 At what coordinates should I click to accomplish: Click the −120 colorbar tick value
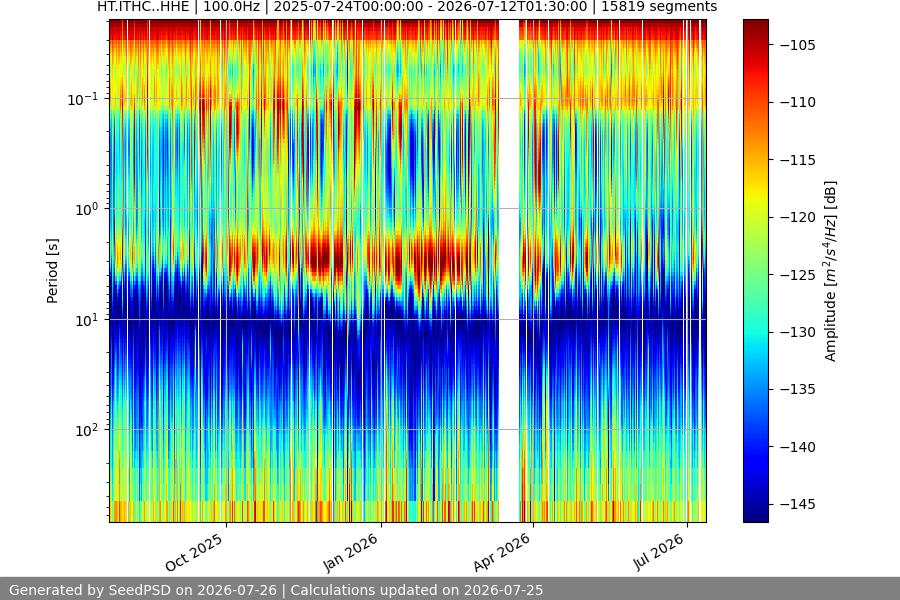(x=798, y=217)
